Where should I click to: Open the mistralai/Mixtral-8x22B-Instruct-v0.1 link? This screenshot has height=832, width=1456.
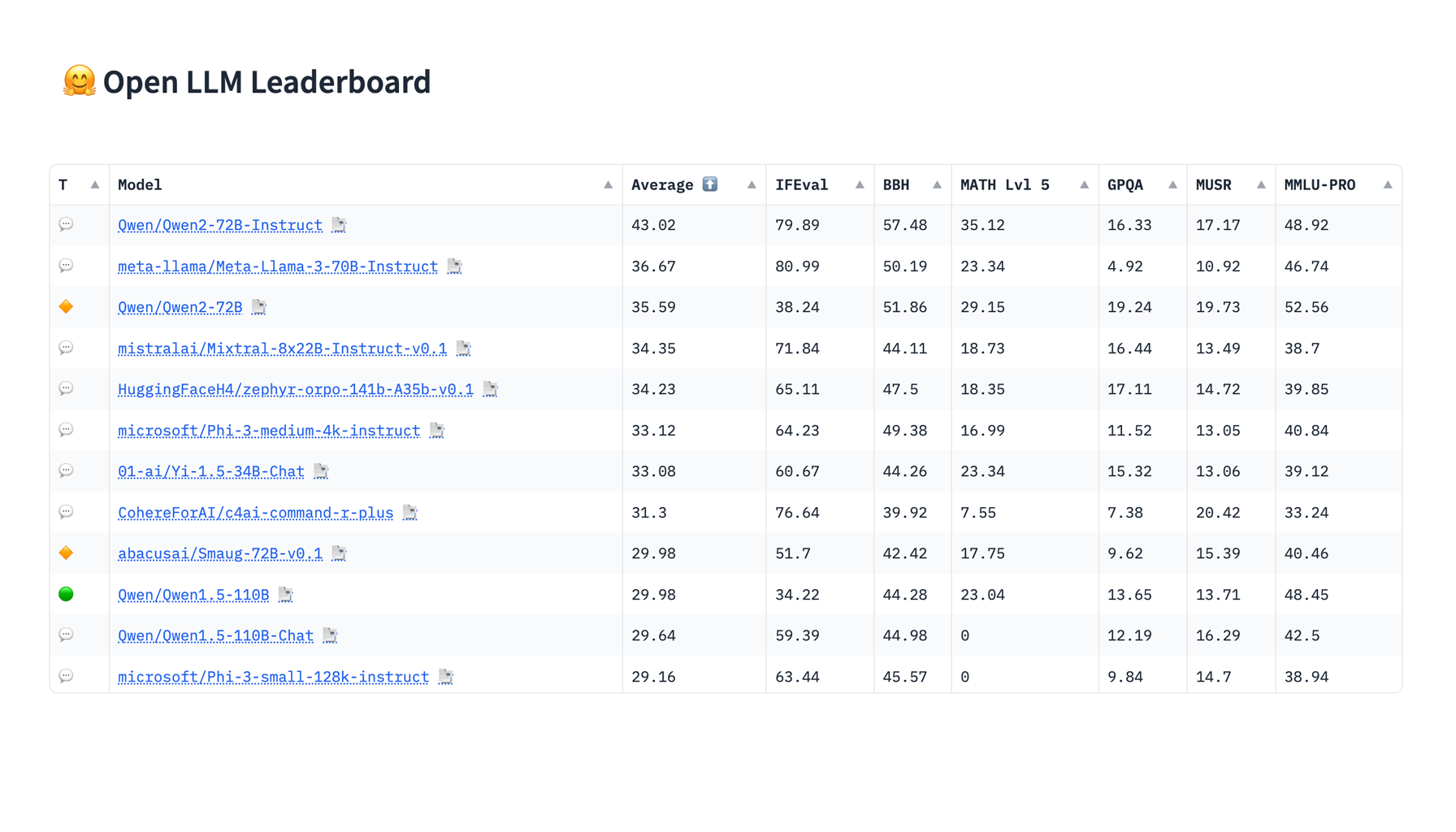(282, 349)
